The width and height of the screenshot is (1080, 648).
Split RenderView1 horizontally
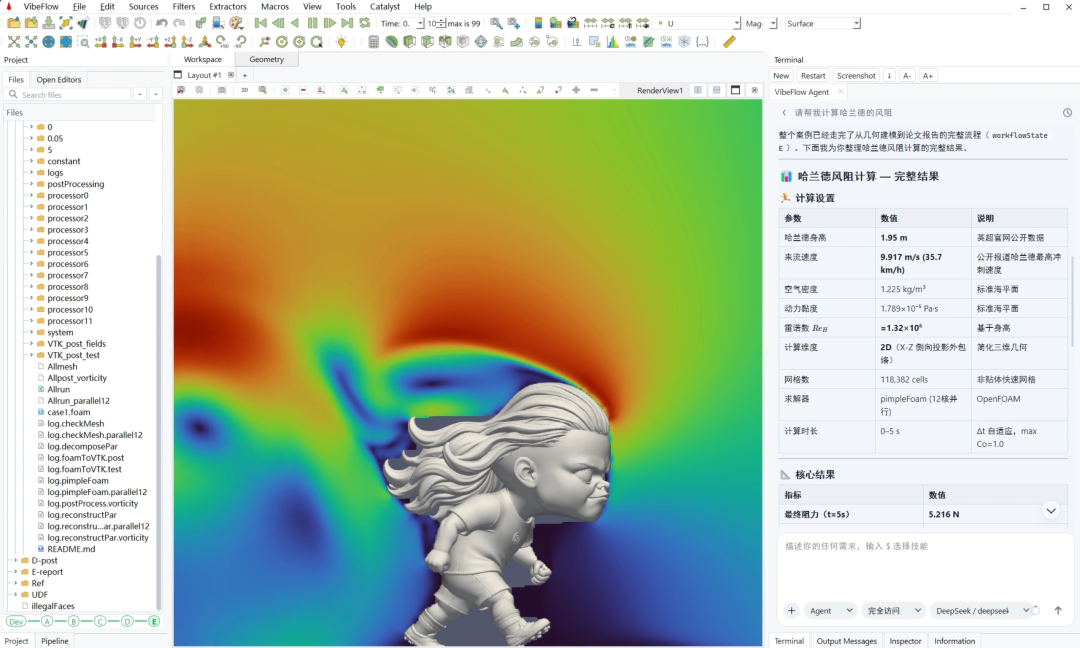click(698, 90)
